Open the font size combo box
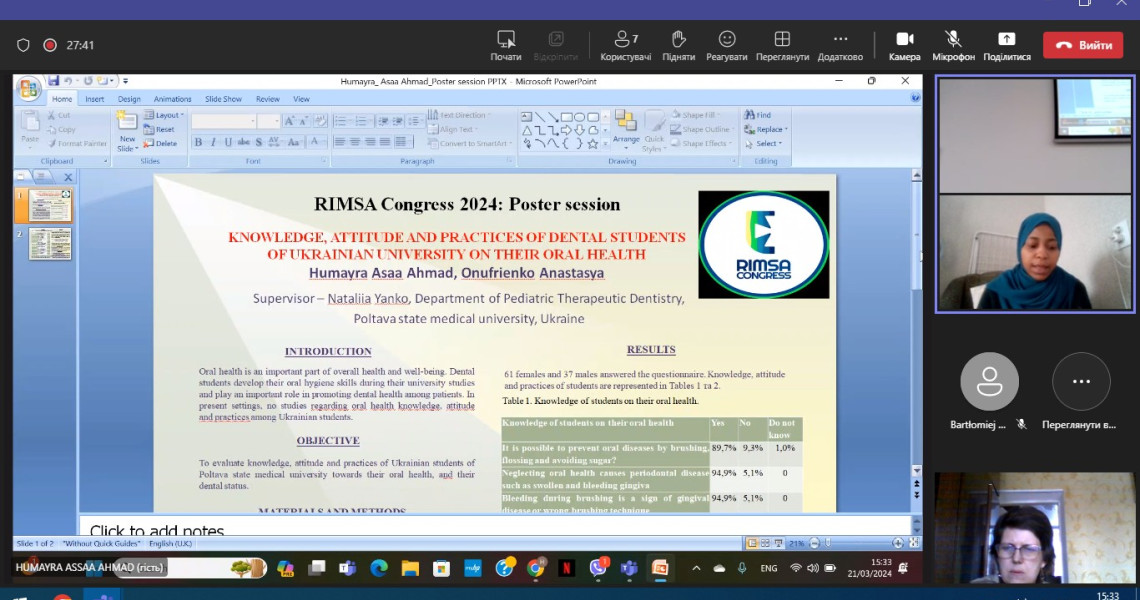The image size is (1140, 600). coord(268,121)
